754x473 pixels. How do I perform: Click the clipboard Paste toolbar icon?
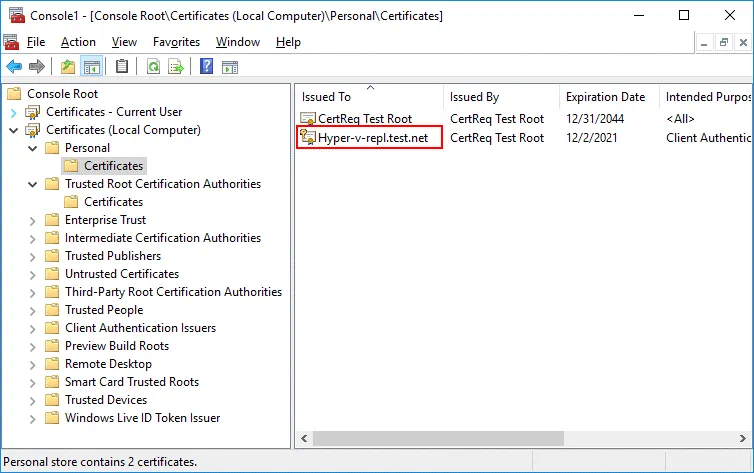click(122, 67)
